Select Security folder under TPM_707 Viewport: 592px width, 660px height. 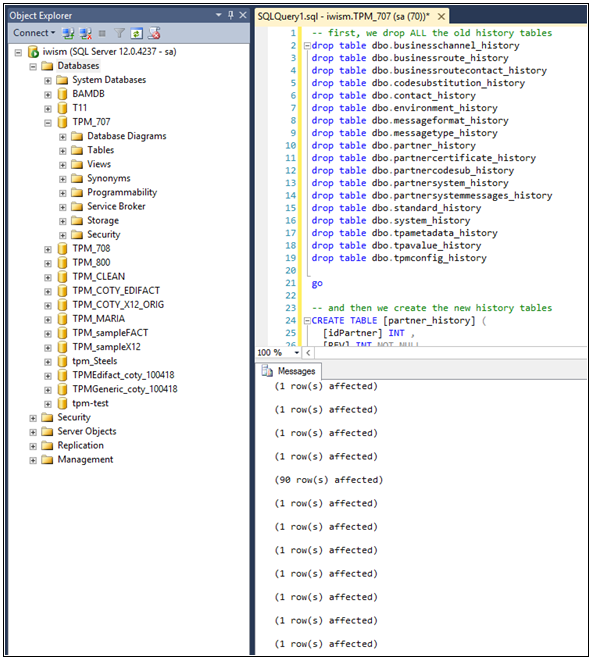click(104, 234)
